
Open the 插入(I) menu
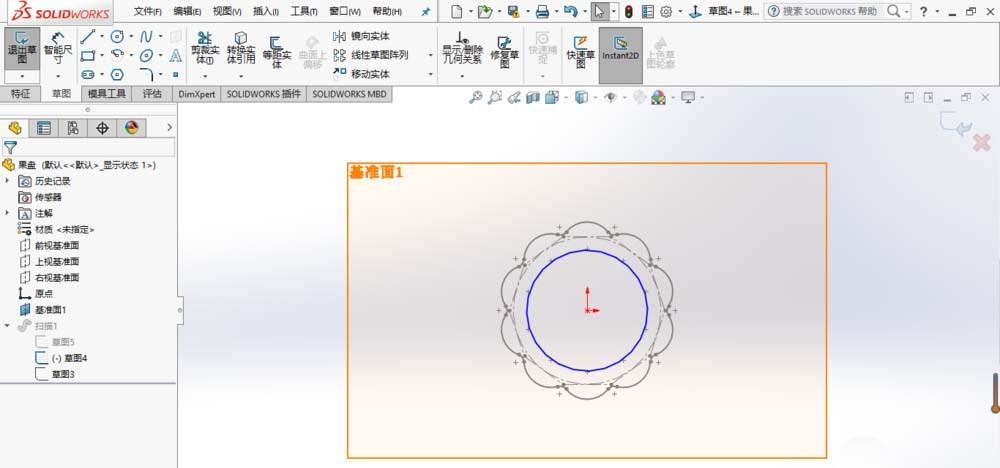[265, 11]
